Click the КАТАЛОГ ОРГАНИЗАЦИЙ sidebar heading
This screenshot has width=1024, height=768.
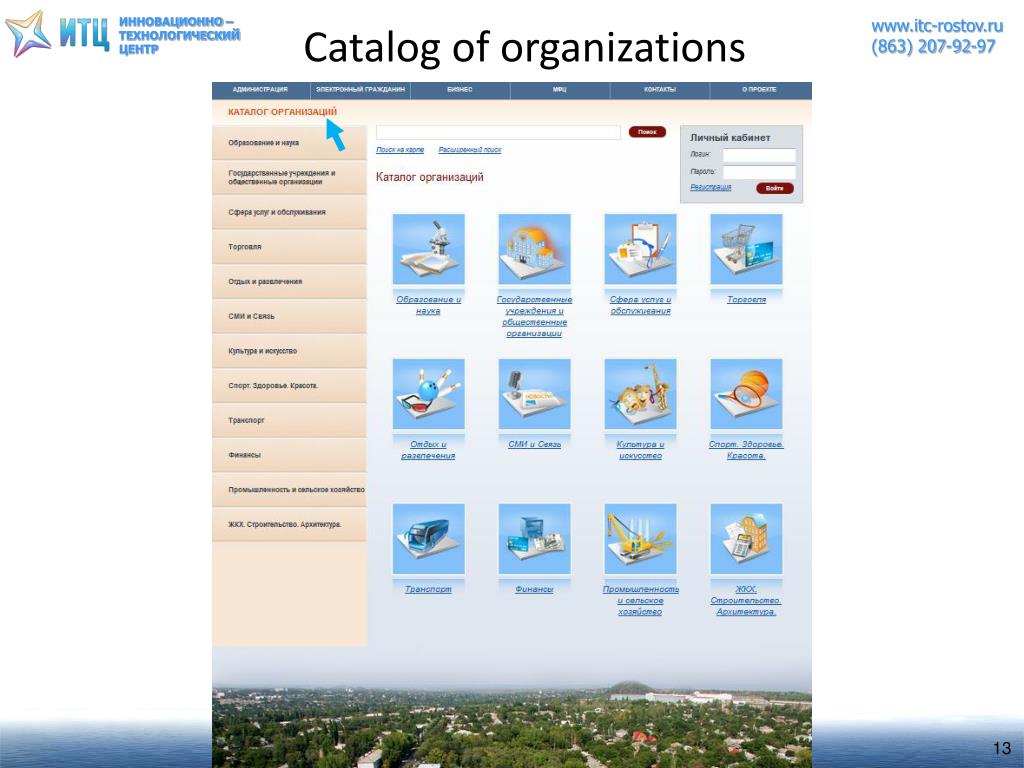point(282,112)
